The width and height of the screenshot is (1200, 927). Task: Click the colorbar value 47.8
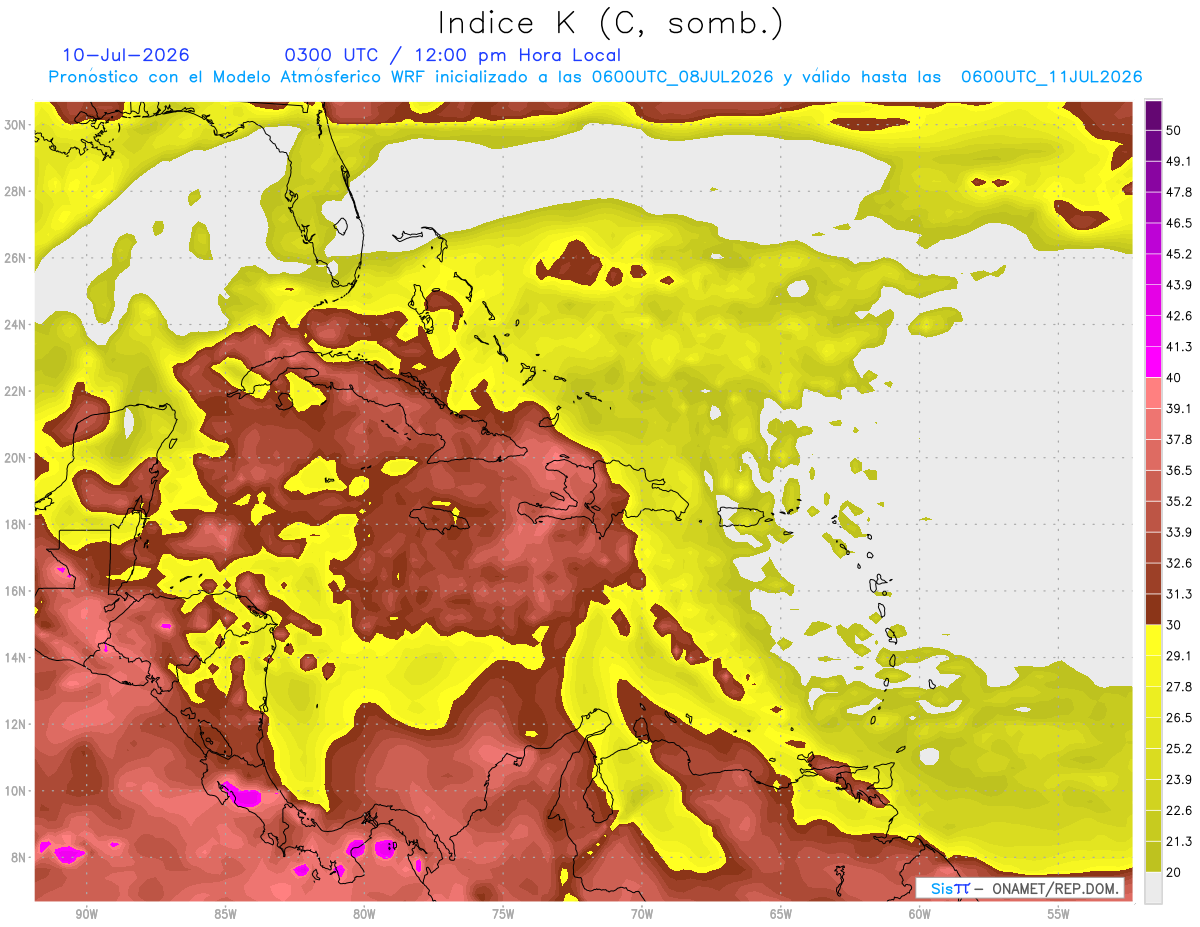pos(1179,192)
